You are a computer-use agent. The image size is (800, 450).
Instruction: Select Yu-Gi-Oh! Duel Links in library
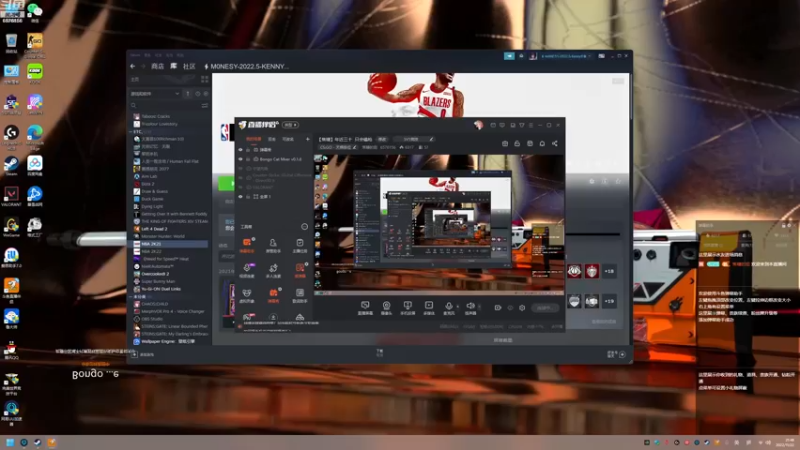coord(170,289)
